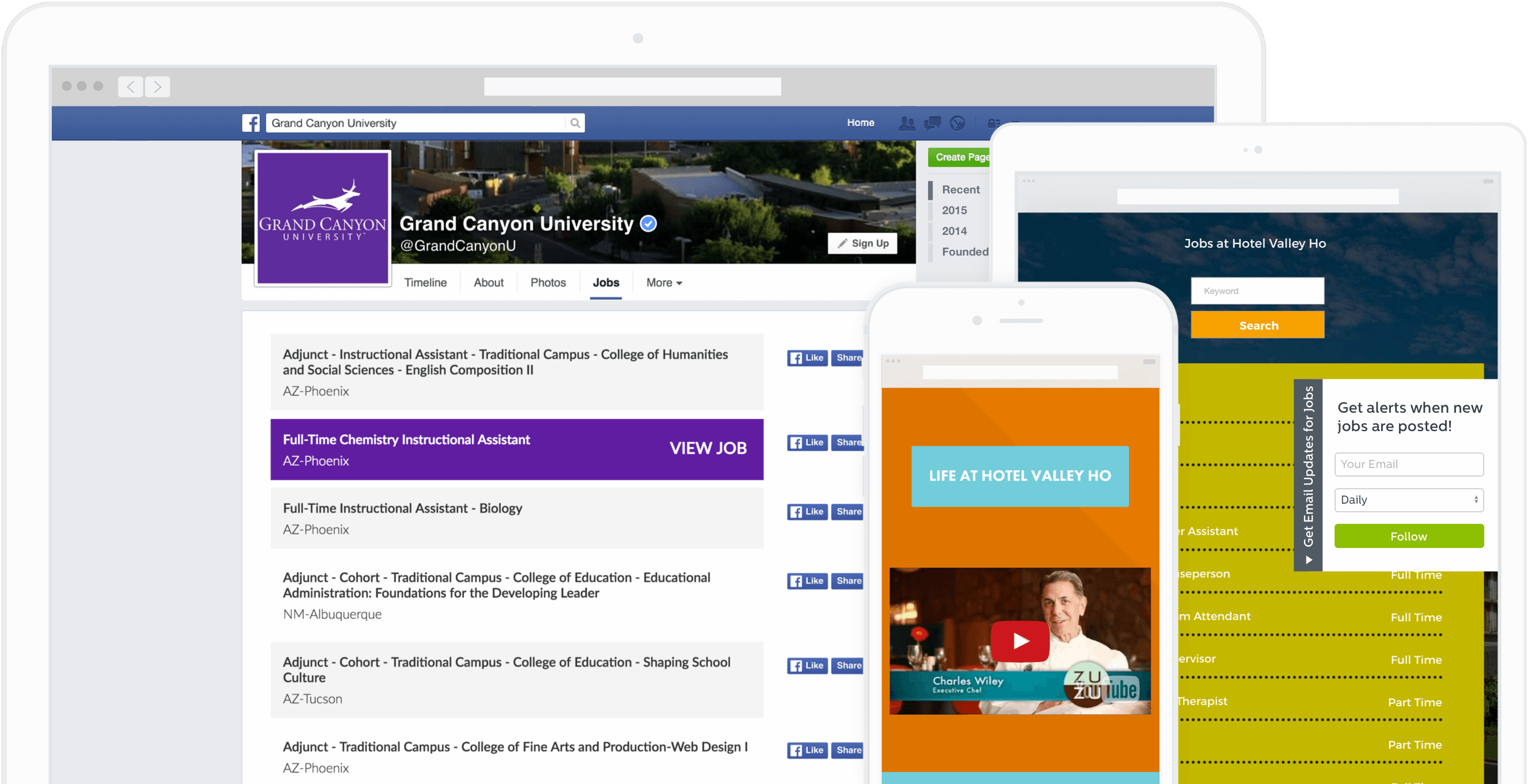This screenshot has height=784, width=1528.
Task: Click the Attendant Full Time job row
Action: coord(1310,617)
